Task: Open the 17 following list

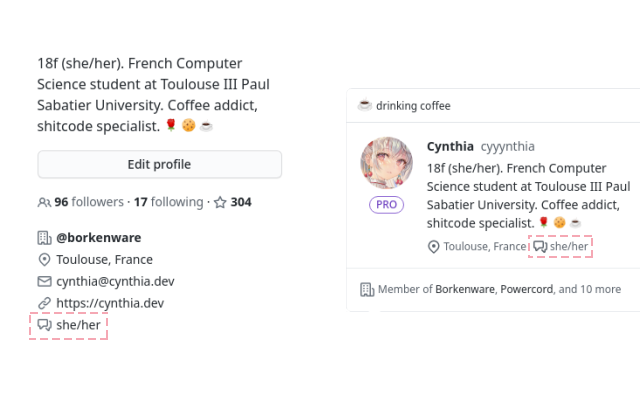Action: [x=168, y=202]
